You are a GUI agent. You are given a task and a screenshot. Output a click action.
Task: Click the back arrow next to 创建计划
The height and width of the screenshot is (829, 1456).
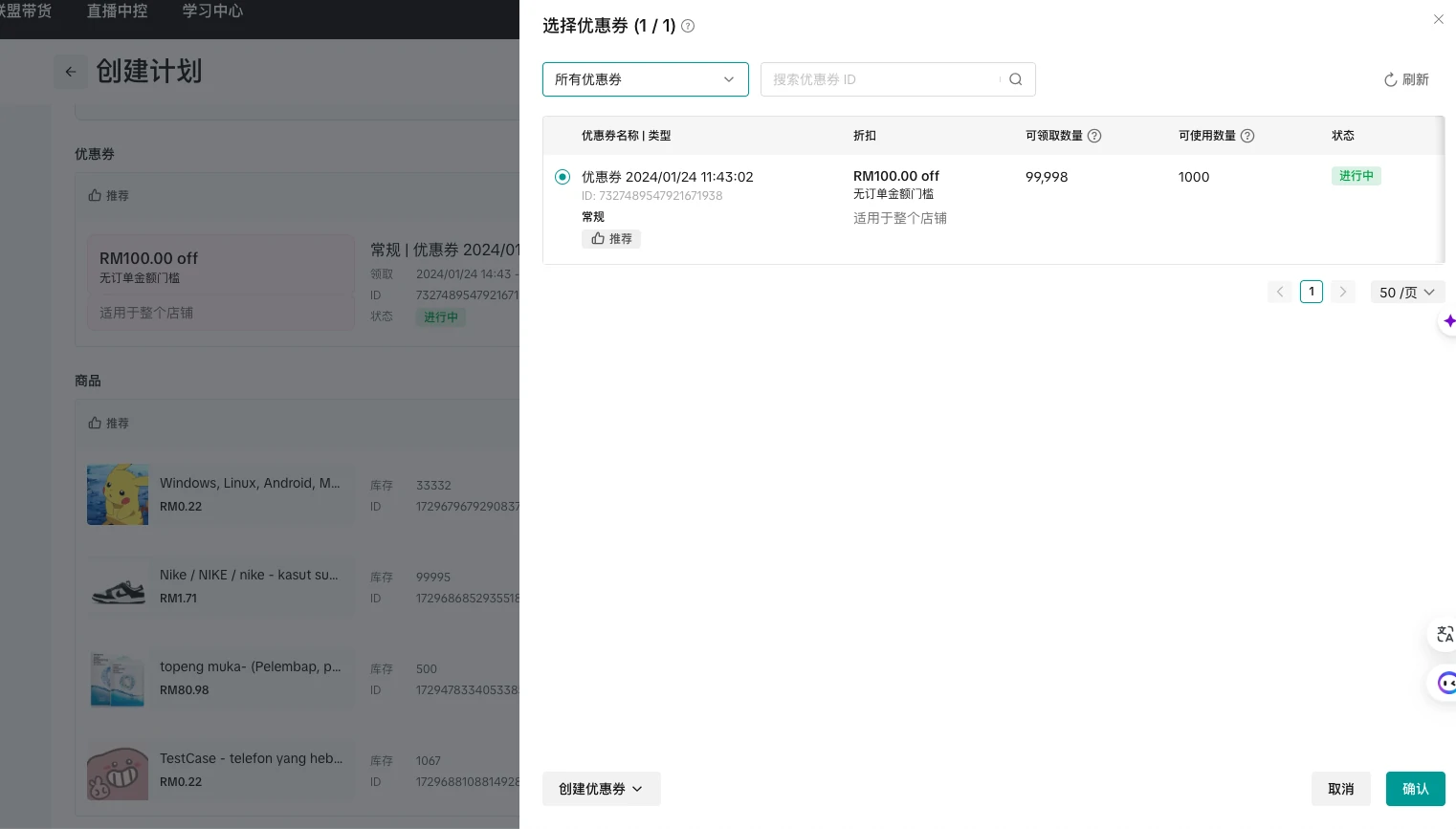tap(71, 72)
